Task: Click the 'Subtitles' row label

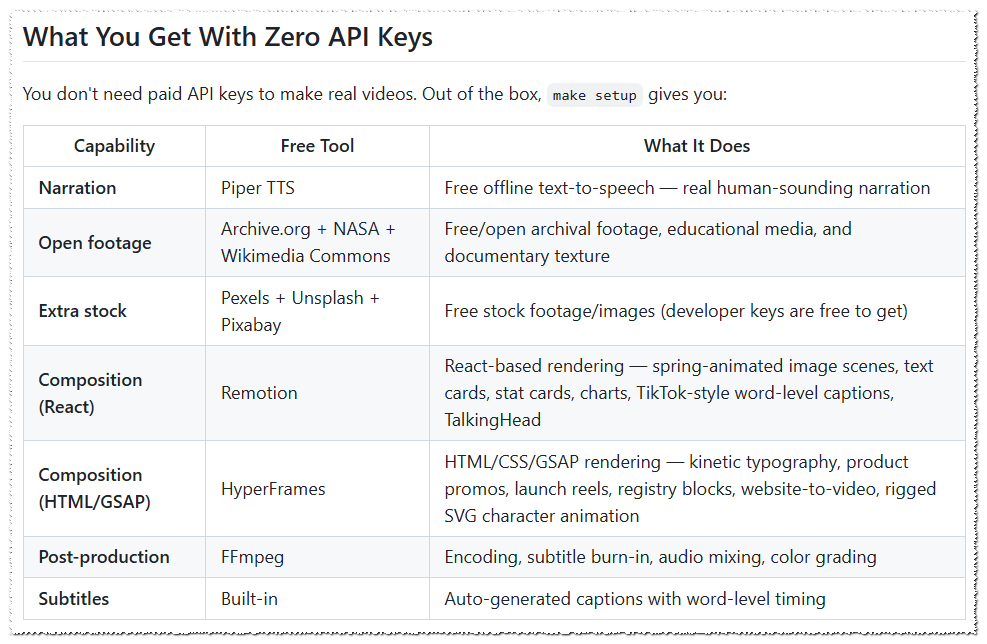Action: point(74,599)
